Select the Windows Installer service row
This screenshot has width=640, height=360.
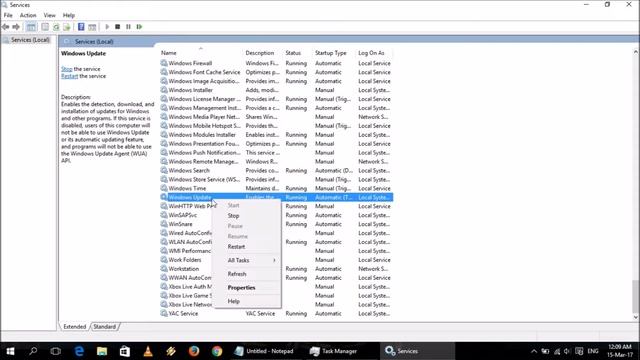click(x=276, y=90)
